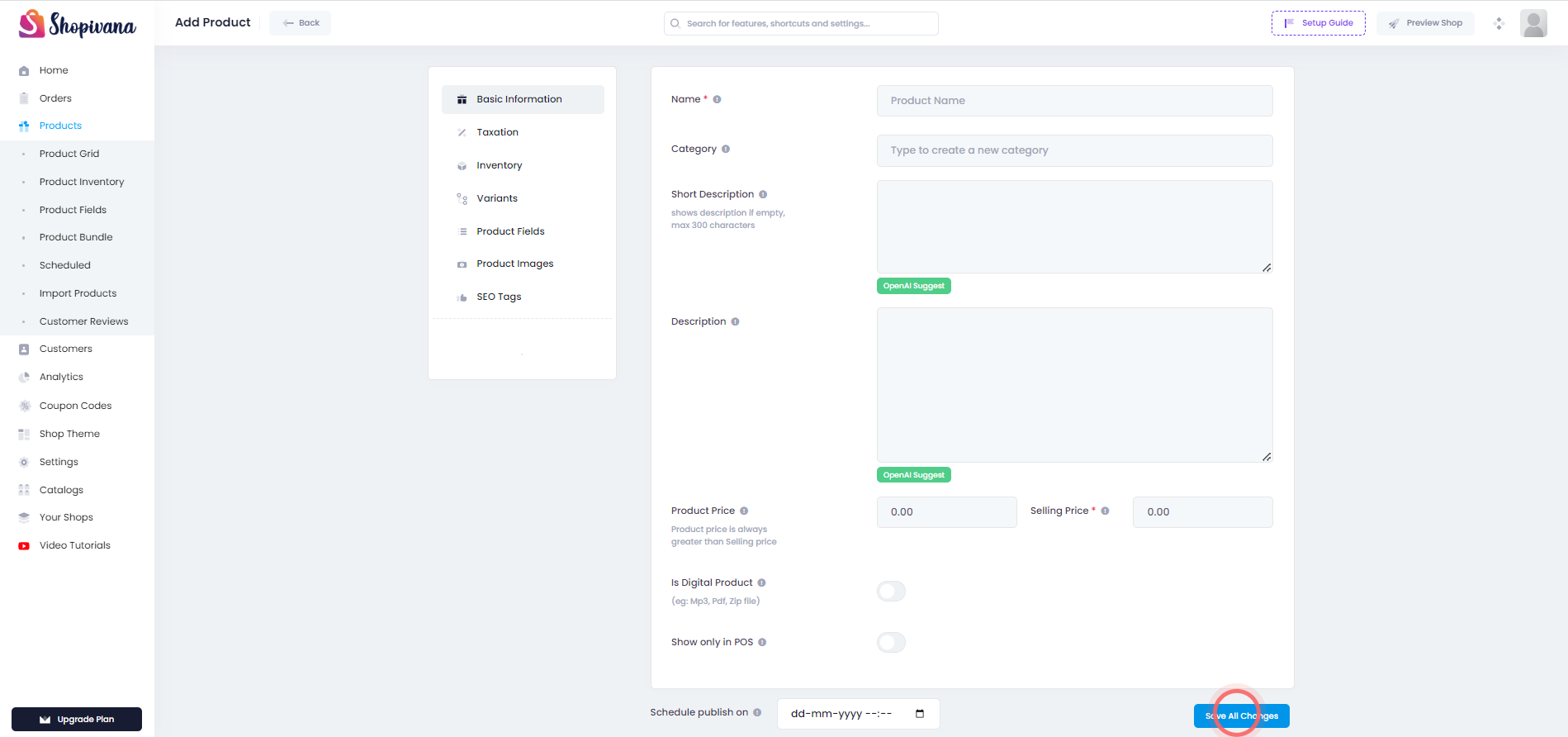Click the Name info icon

(x=717, y=99)
